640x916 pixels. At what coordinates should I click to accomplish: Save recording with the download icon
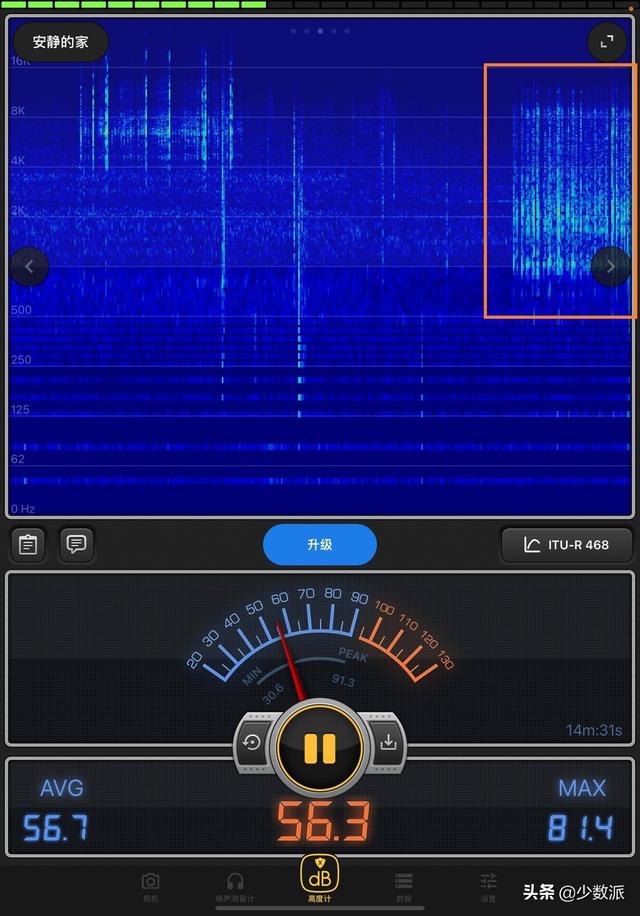[388, 742]
